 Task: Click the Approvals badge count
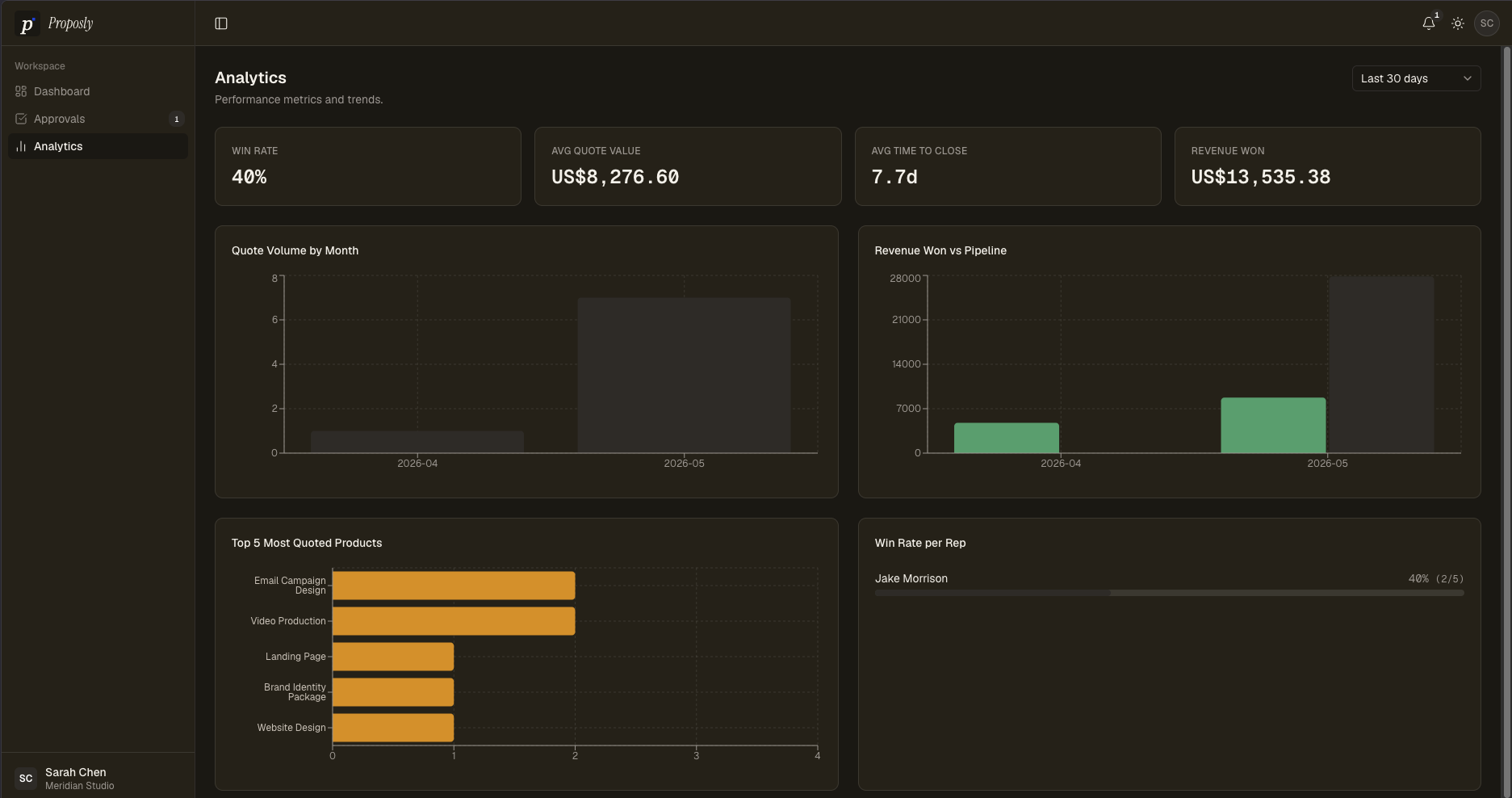pos(177,119)
